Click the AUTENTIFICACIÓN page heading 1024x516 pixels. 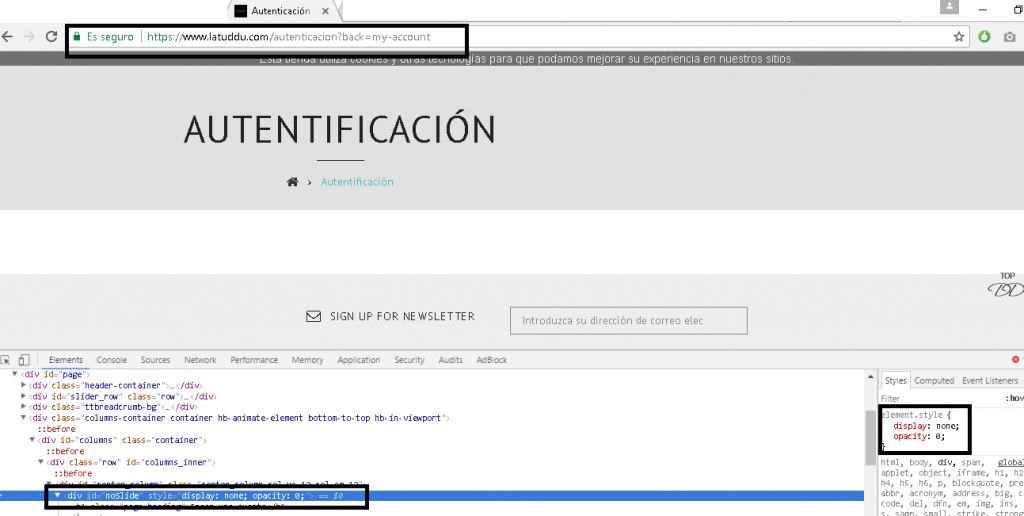coord(340,129)
